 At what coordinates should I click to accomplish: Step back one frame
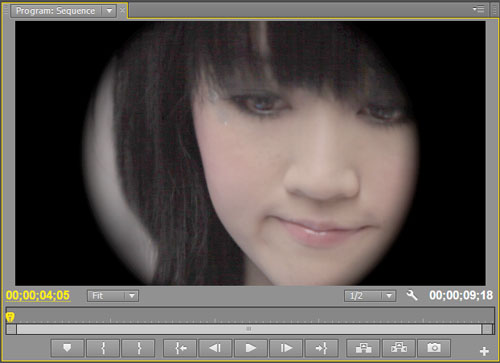(x=215, y=348)
